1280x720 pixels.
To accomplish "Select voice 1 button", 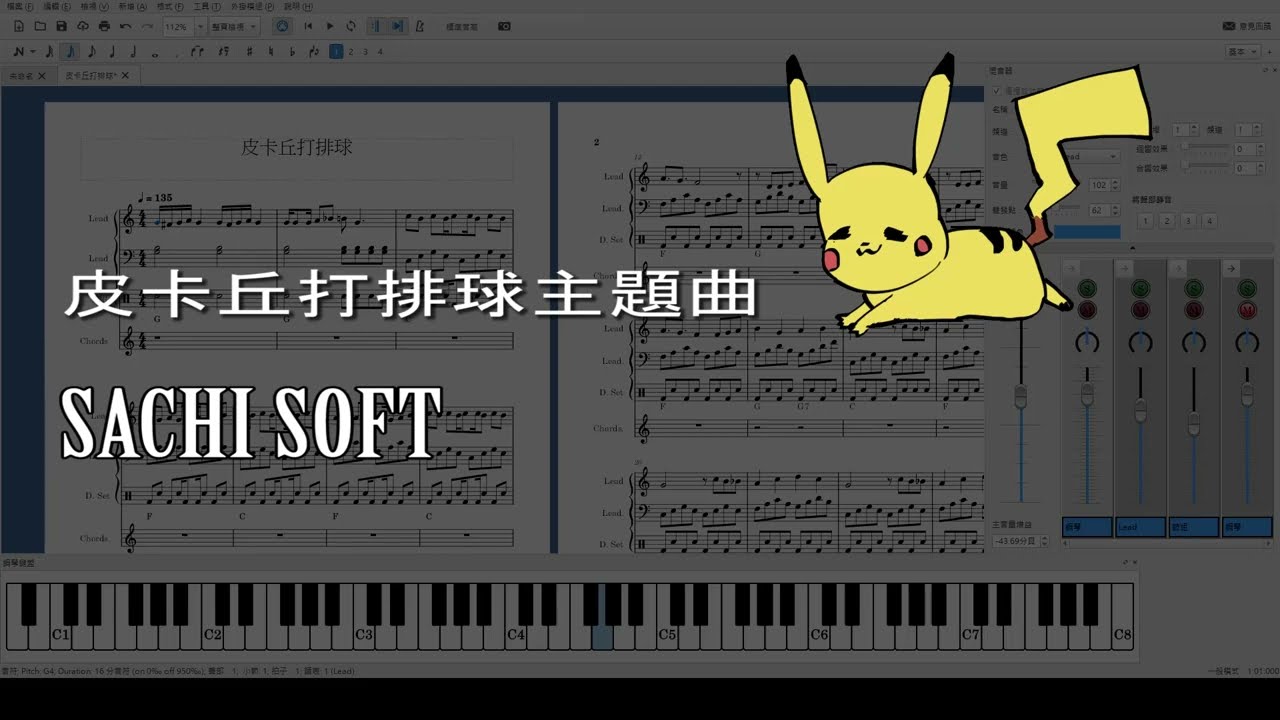I will point(336,51).
